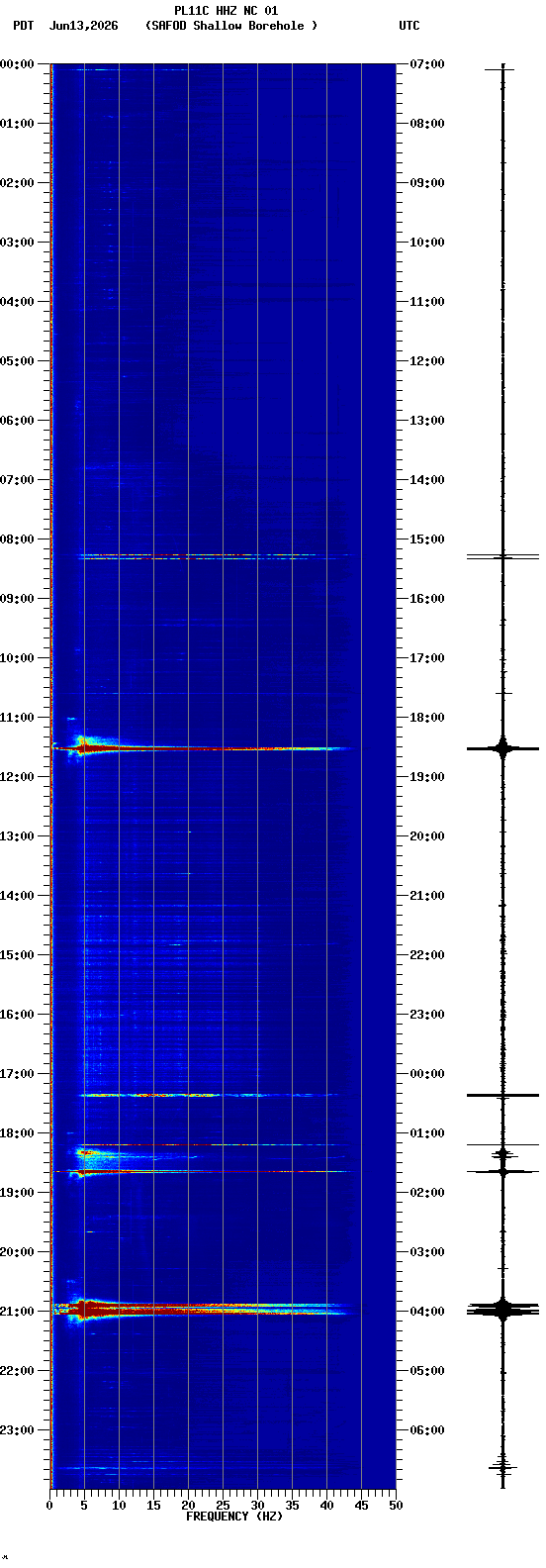The image size is (546, 1568).
Task: Click the 22:00 label on UTC axis
Action: (x=426, y=955)
